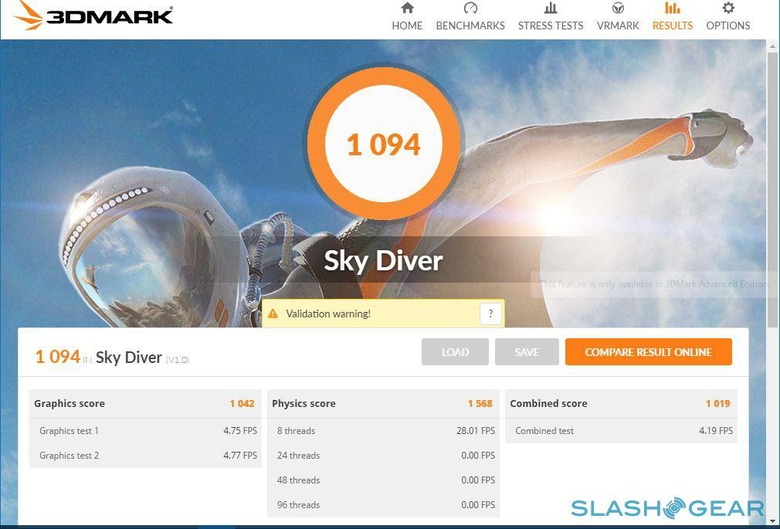Image resolution: width=780 pixels, height=529 pixels.
Task: Open VRMark using its round logo icon
Action: (618, 8)
